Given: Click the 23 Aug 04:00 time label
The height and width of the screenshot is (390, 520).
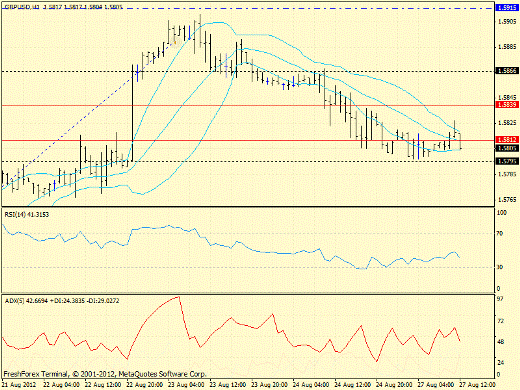Looking at the screenshot, I should (186, 385).
